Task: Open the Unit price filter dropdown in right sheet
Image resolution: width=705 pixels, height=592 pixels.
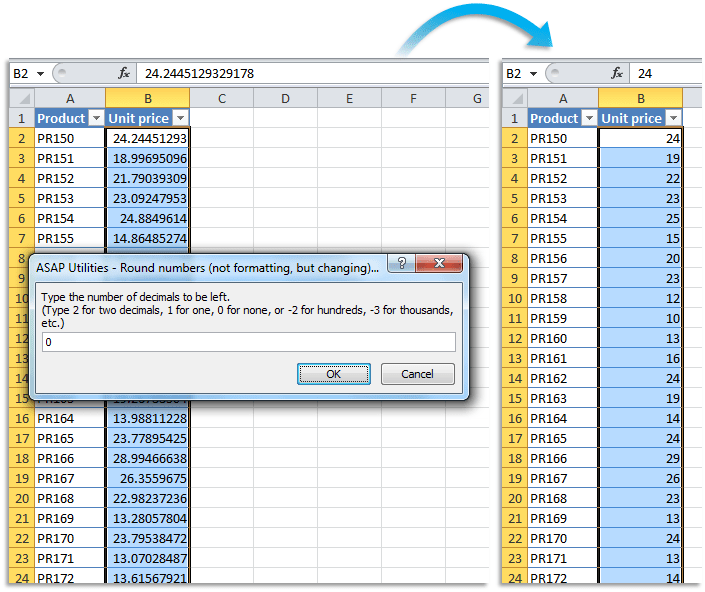Action: pos(673,118)
